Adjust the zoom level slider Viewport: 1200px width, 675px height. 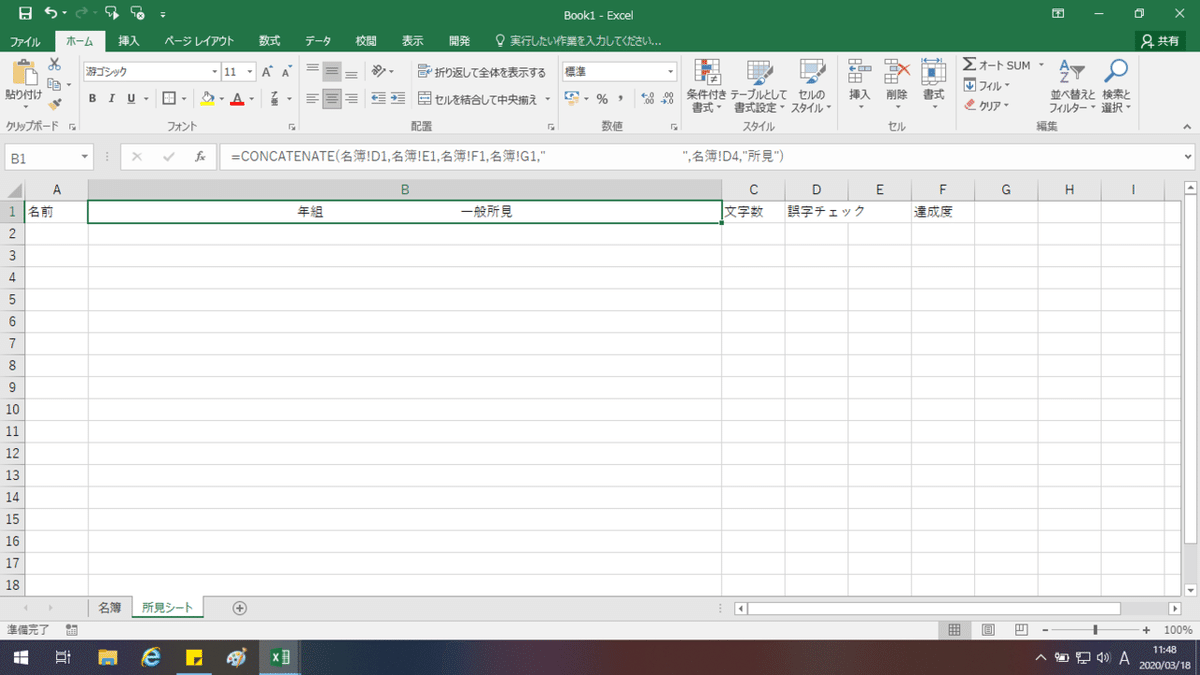point(1095,630)
